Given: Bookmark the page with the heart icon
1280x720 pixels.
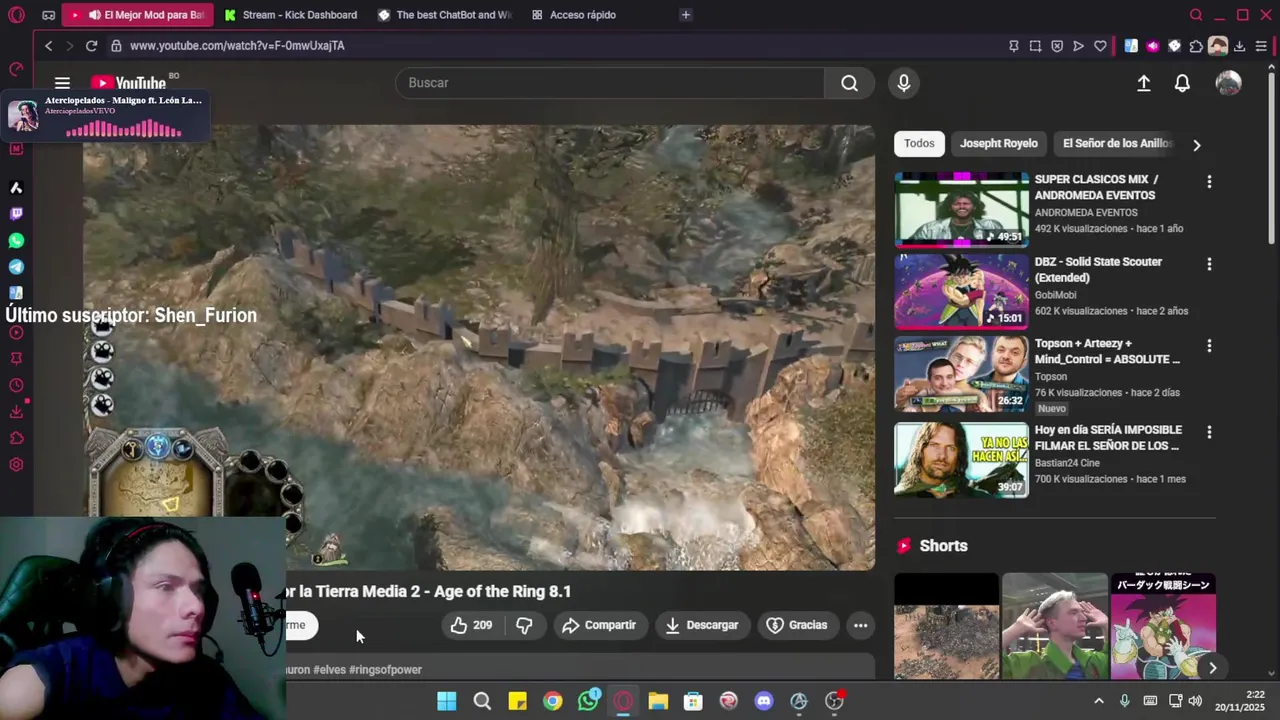Looking at the screenshot, I should click(x=1100, y=46).
